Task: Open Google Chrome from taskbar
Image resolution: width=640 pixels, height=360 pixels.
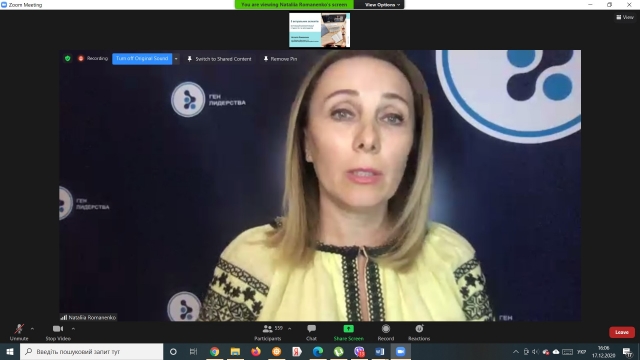Action: tap(215, 351)
